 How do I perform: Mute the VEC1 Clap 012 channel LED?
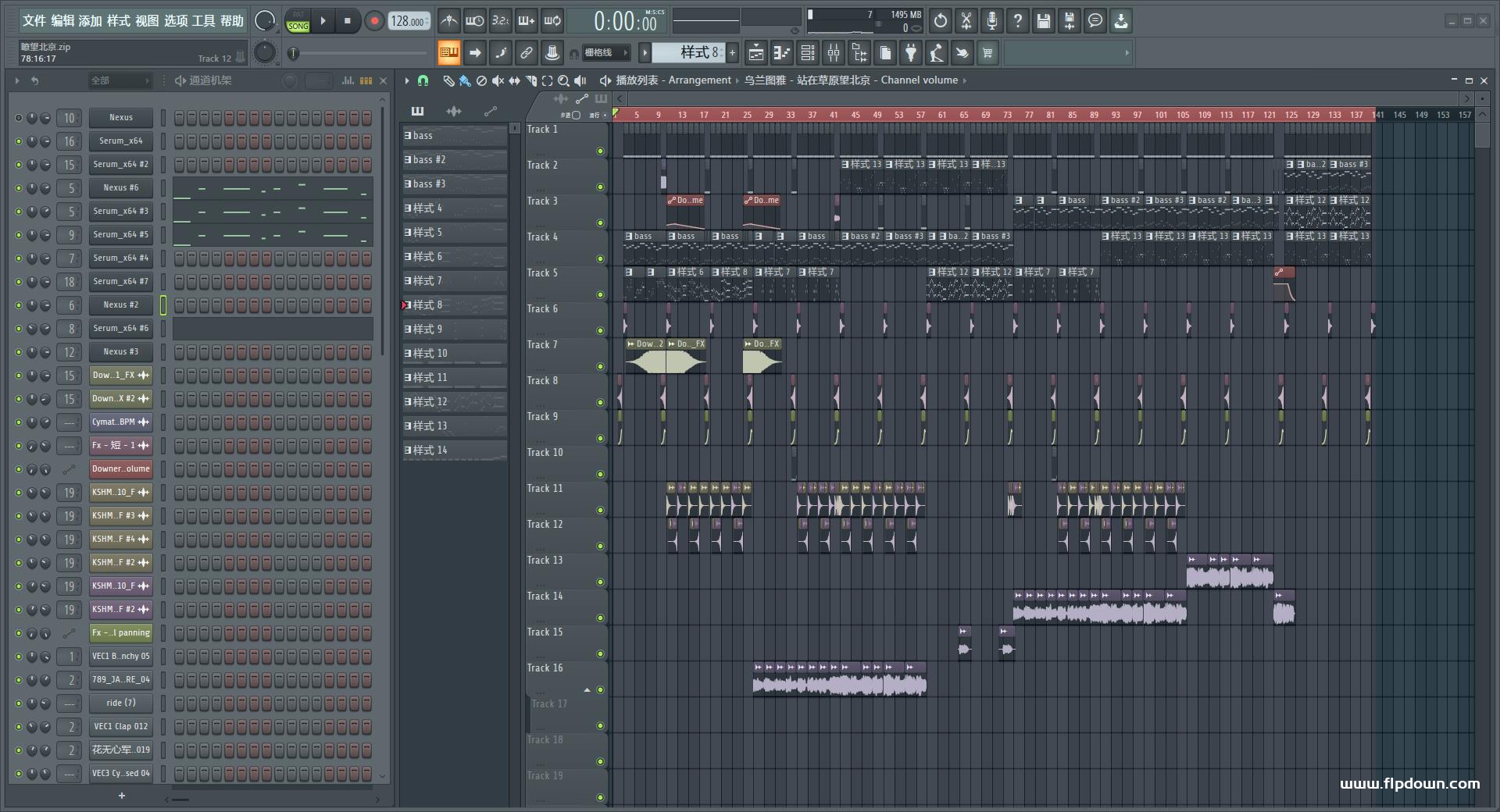click(19, 727)
